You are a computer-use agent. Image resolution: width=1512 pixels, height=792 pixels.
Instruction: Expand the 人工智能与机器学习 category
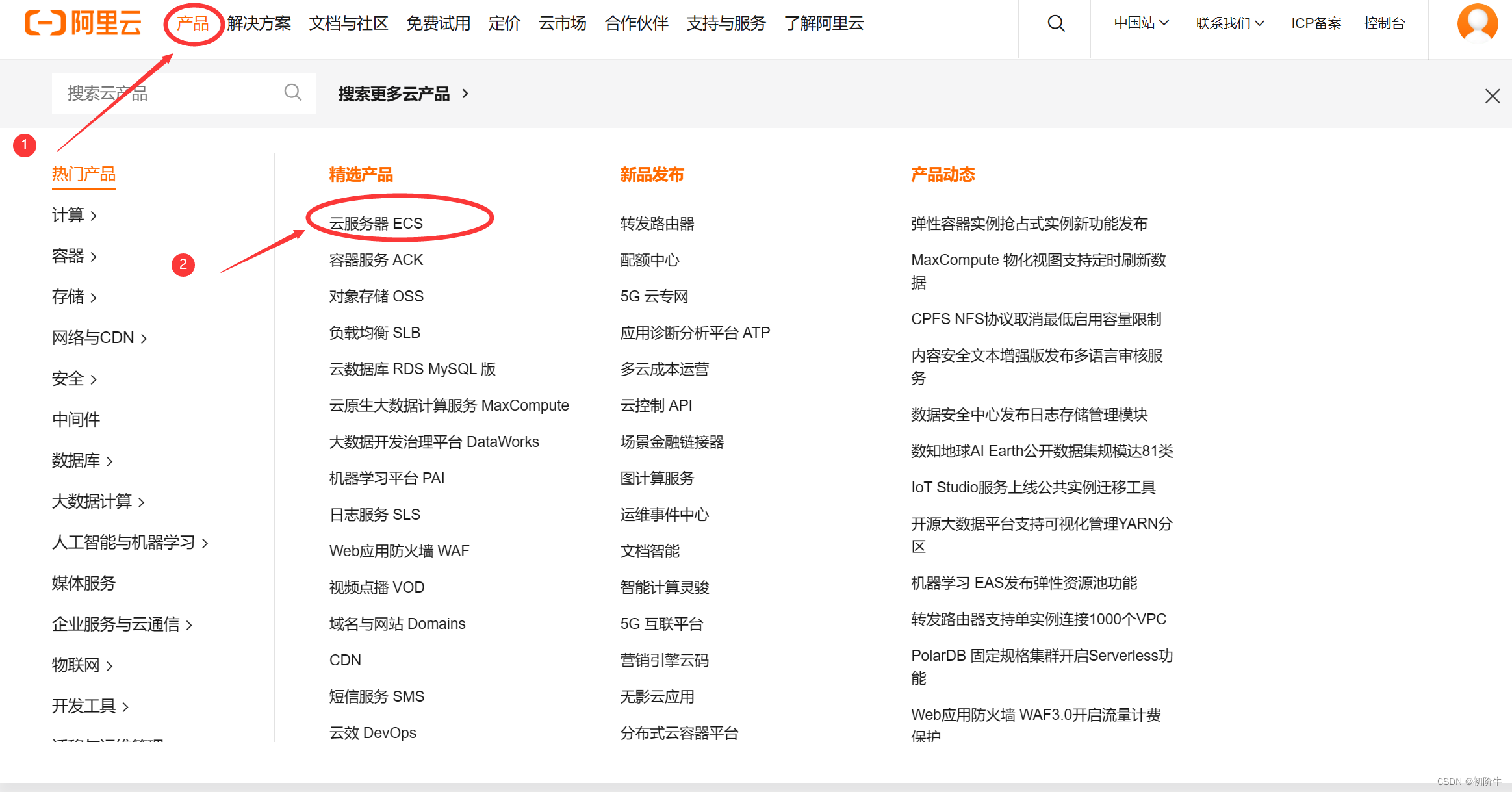pyautogui.click(x=130, y=543)
